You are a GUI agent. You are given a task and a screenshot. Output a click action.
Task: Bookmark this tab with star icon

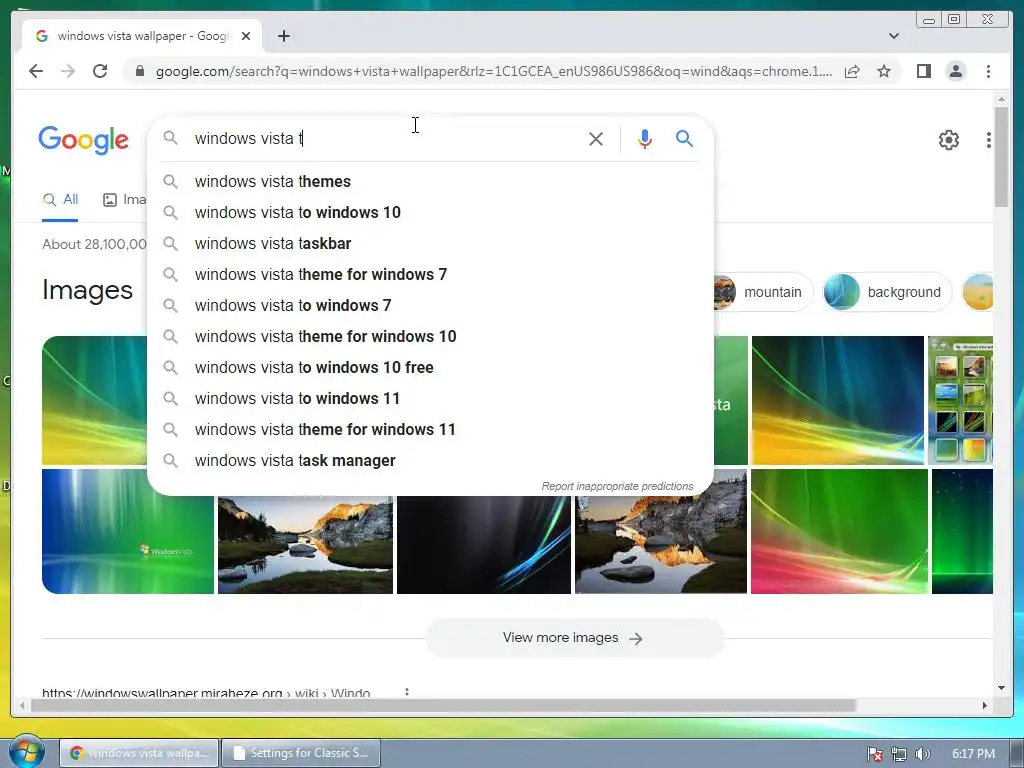[x=884, y=71]
